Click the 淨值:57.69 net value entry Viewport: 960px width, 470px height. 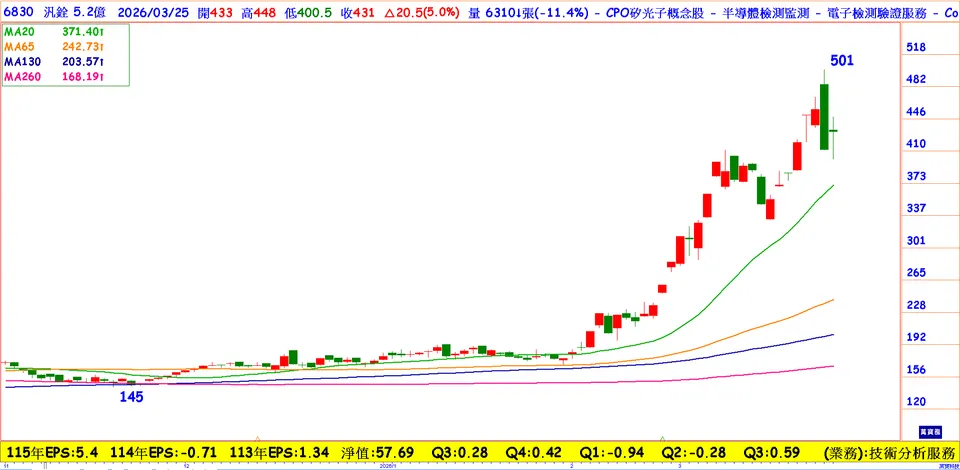(x=378, y=453)
